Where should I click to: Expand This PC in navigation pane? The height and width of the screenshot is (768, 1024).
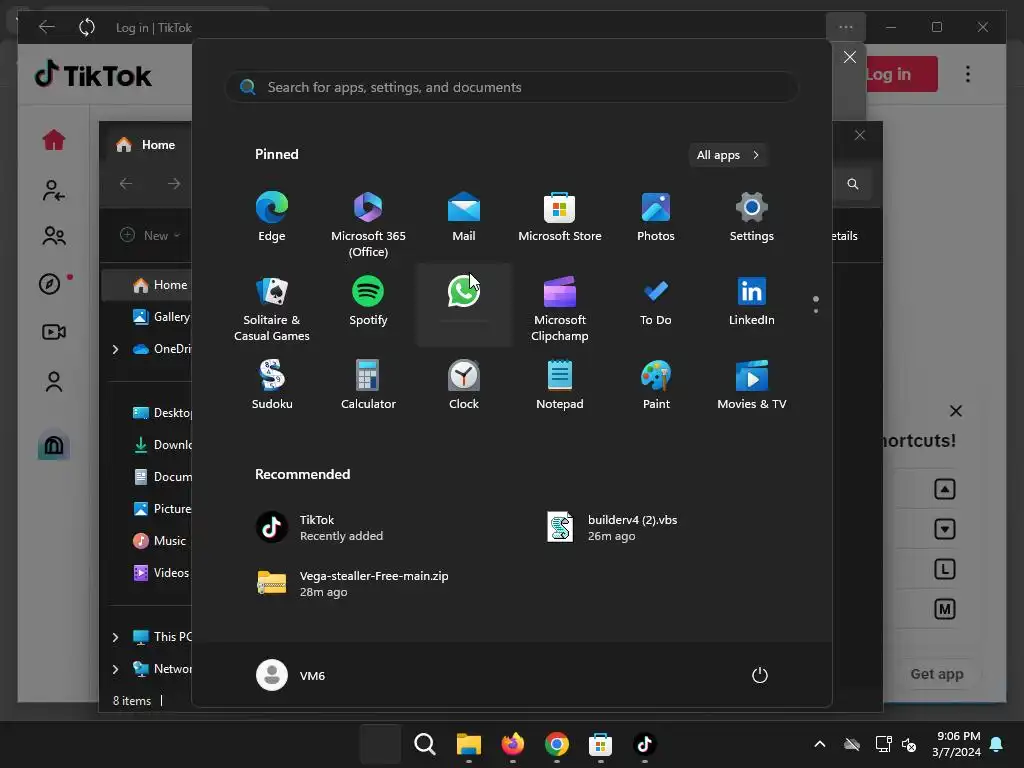(116, 637)
